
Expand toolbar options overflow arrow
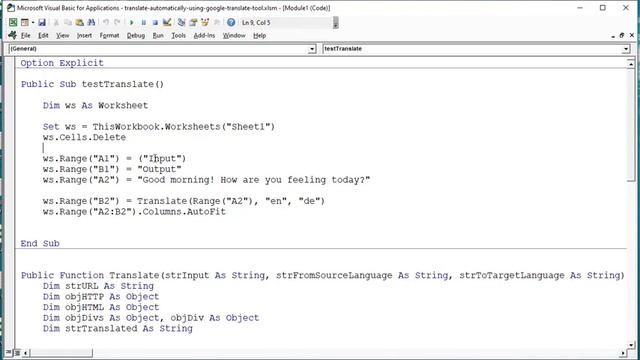(x=336, y=23)
